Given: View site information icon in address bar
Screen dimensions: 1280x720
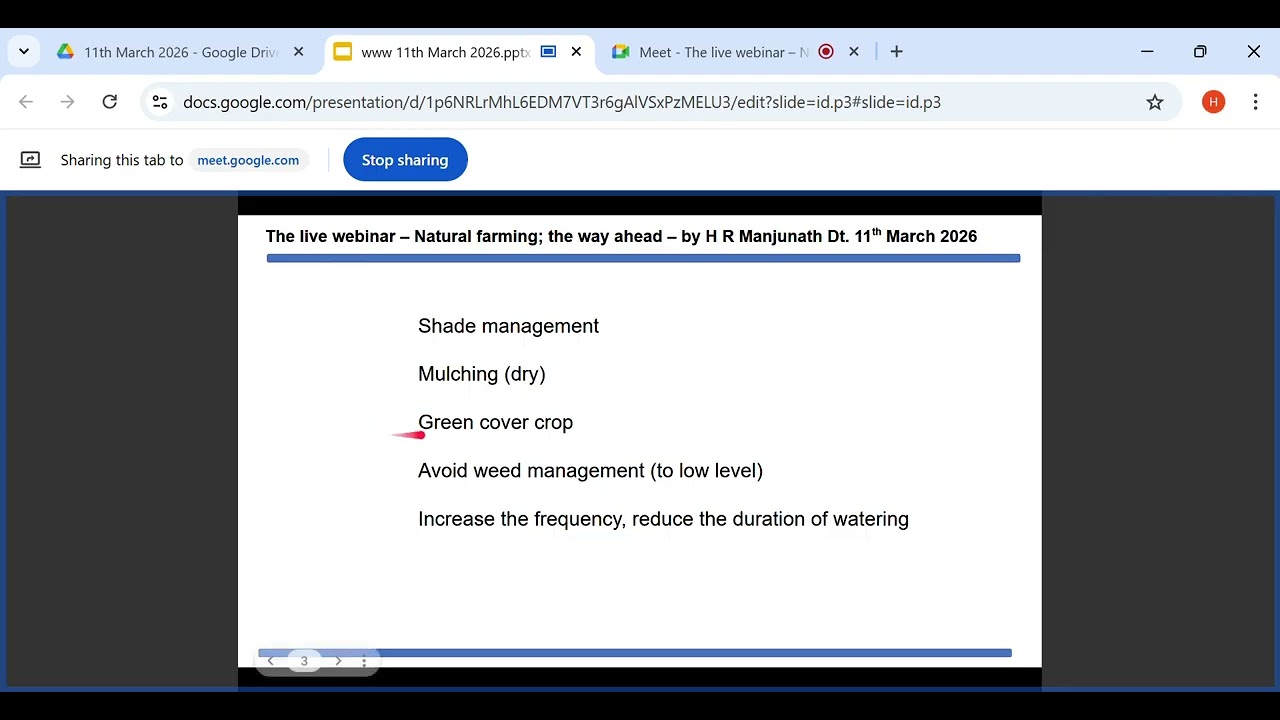Looking at the screenshot, I should [x=160, y=102].
